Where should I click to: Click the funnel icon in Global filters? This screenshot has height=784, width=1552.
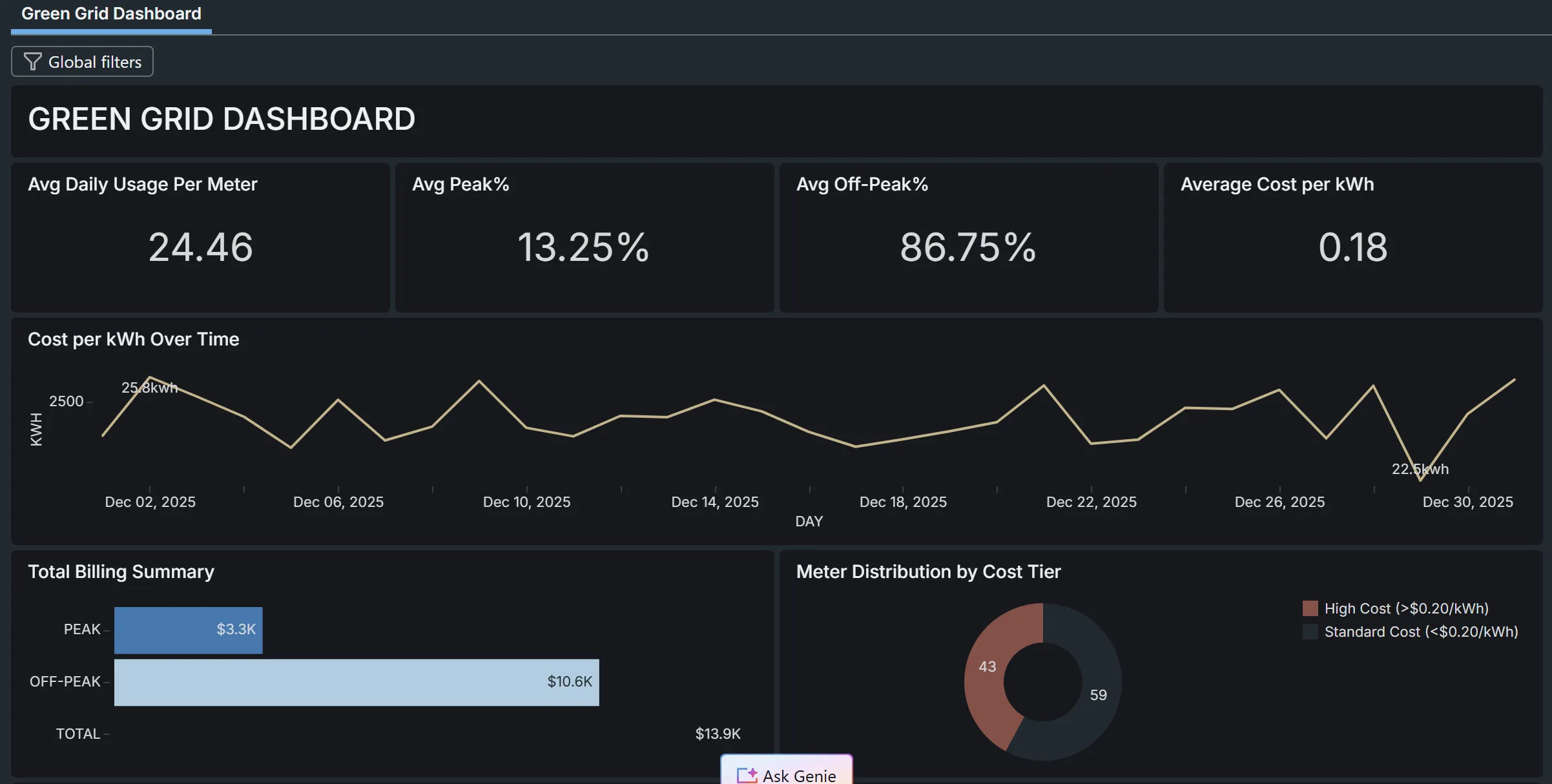(32, 62)
